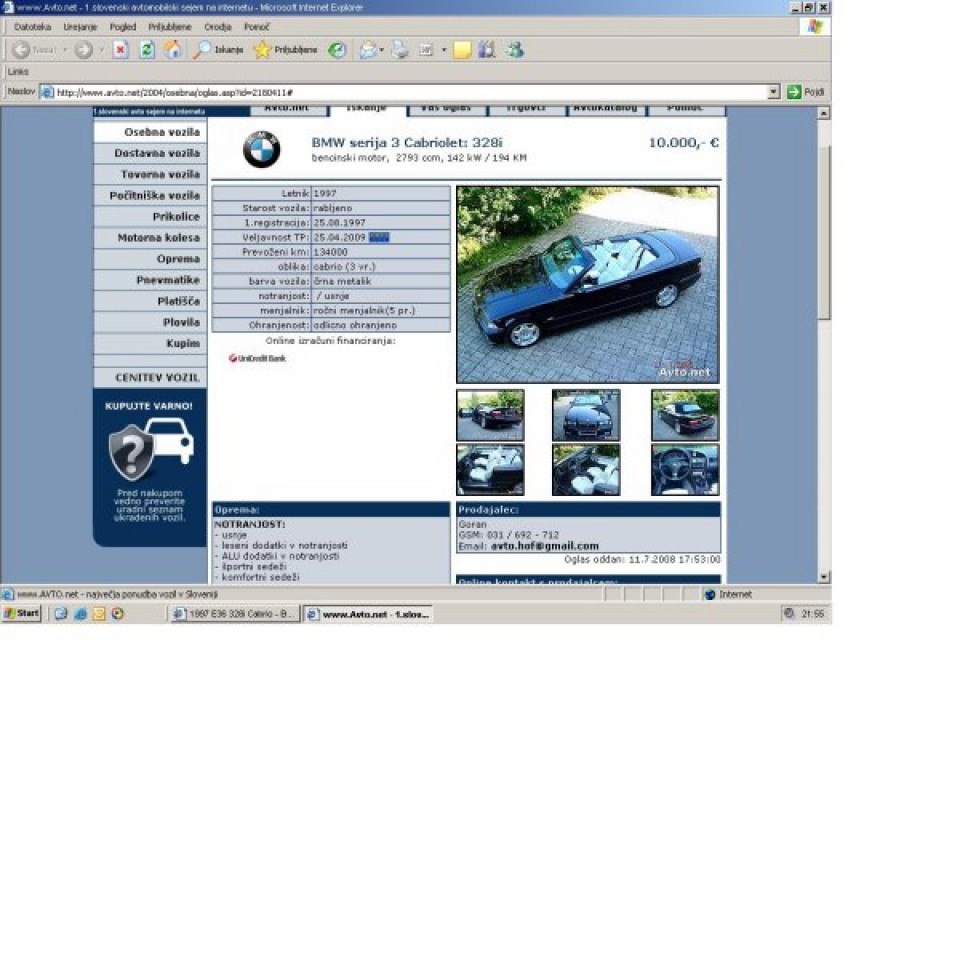Open Internet Explorer quick launch icon
The width and height of the screenshot is (960, 960).
[x=80, y=613]
